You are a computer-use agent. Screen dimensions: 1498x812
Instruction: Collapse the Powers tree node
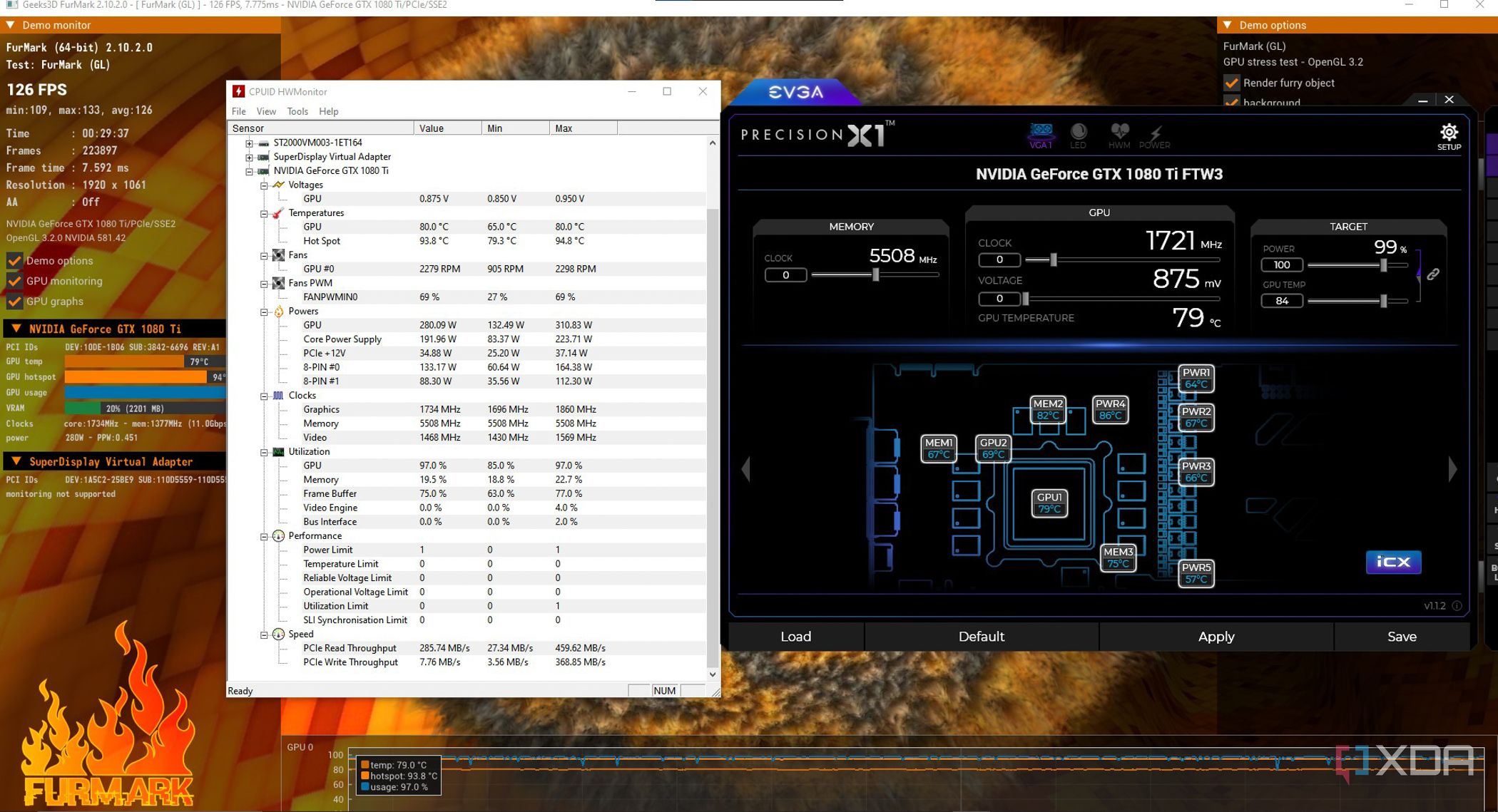264,312
